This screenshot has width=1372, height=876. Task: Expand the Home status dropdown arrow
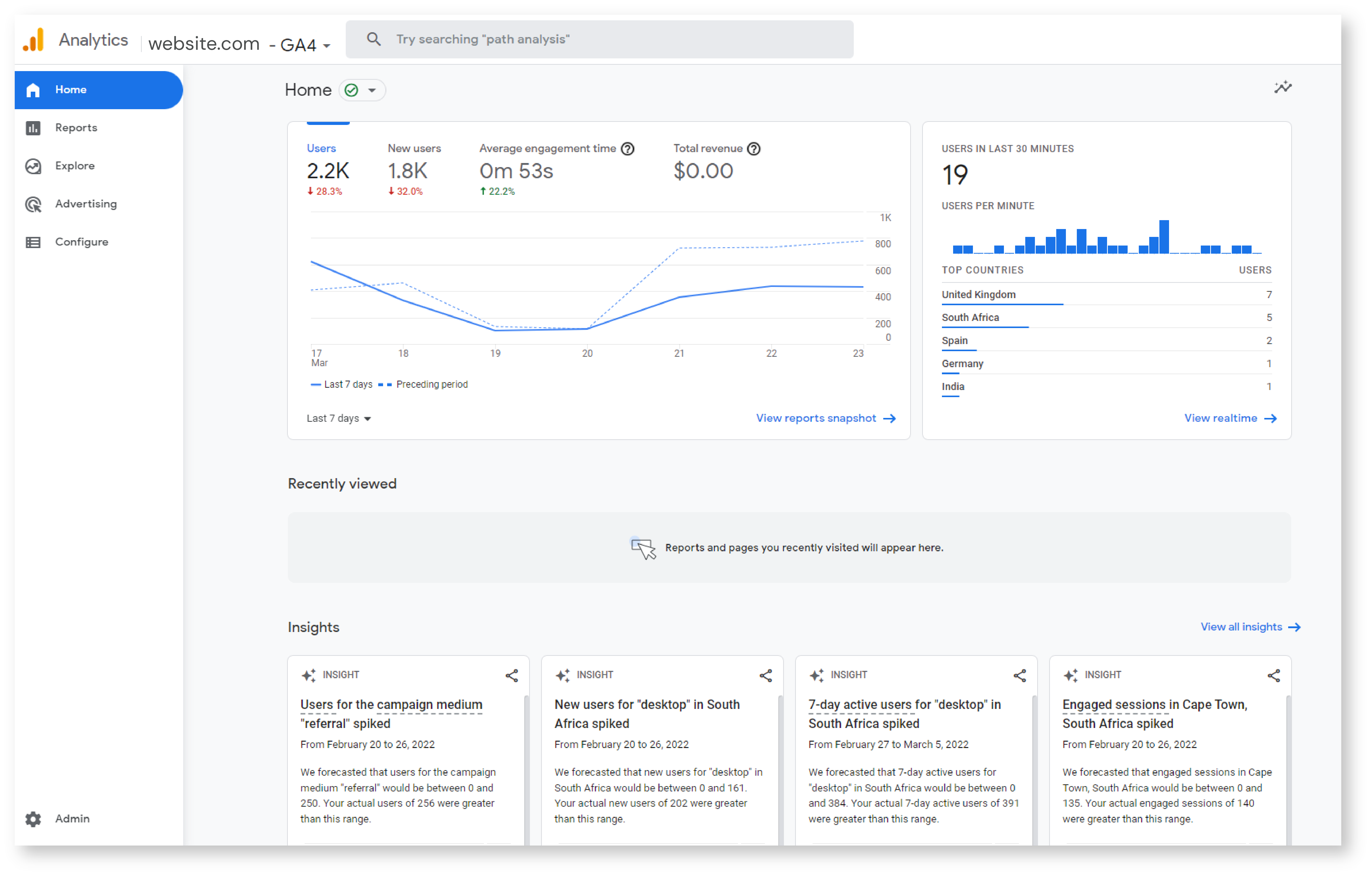pos(372,90)
